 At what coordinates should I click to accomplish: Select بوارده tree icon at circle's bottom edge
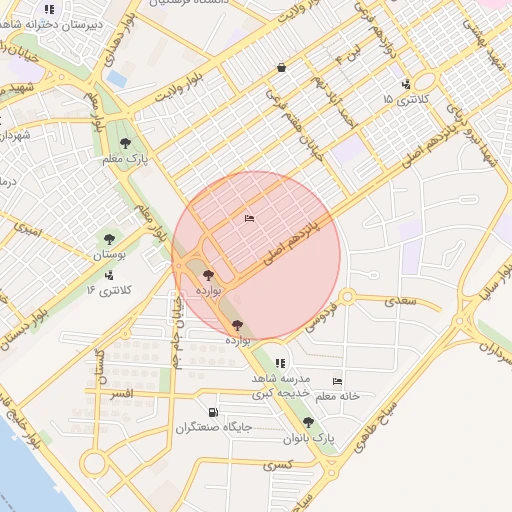(237, 325)
